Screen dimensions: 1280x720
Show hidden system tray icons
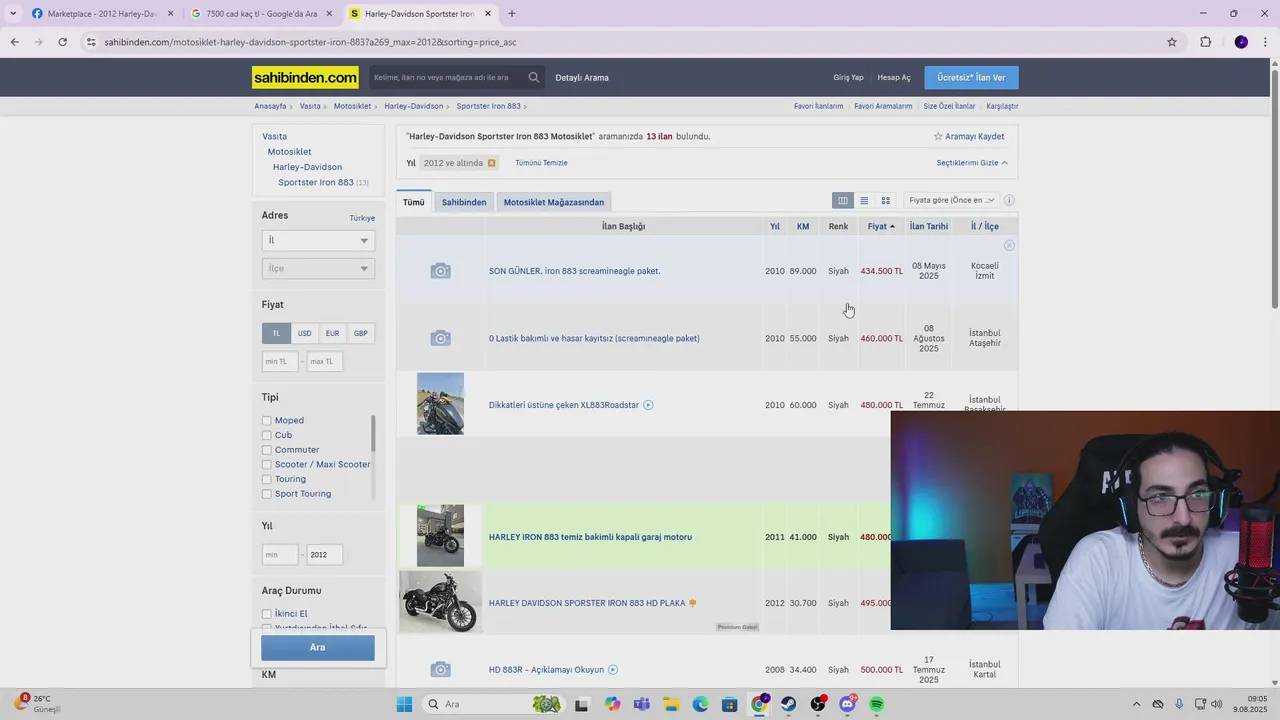(1135, 704)
